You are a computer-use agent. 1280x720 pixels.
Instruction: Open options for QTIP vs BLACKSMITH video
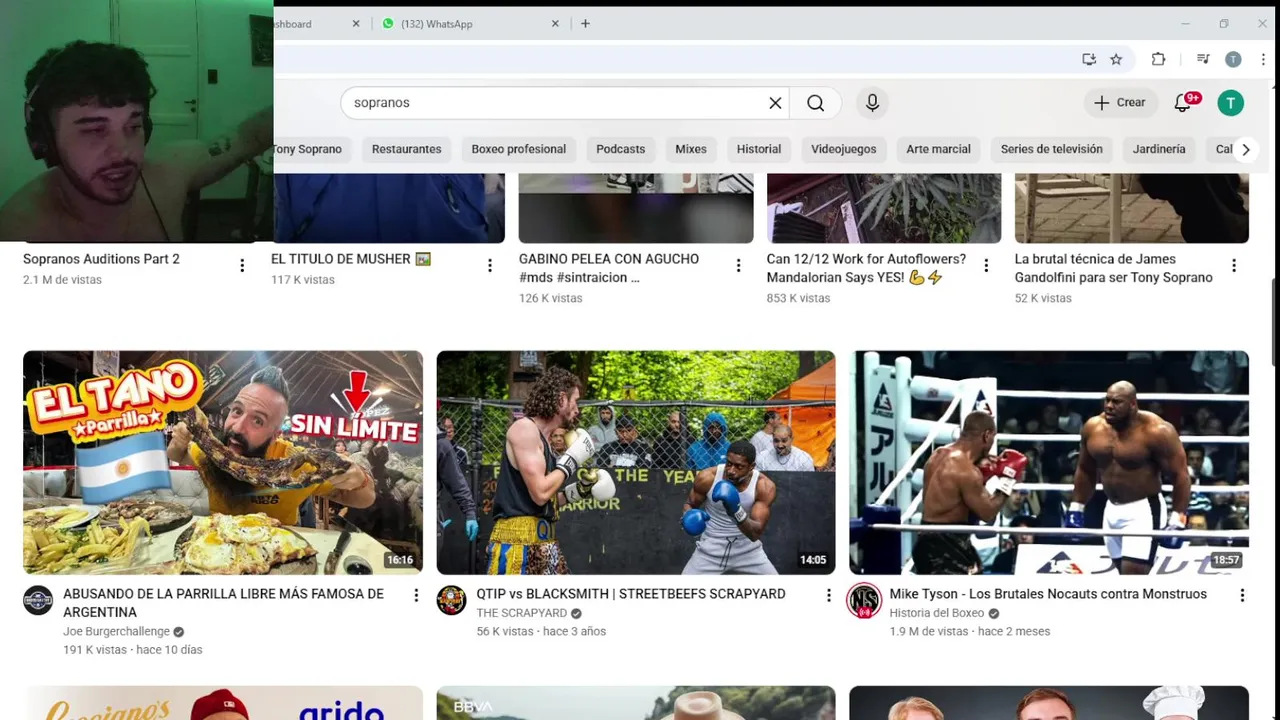pos(828,595)
